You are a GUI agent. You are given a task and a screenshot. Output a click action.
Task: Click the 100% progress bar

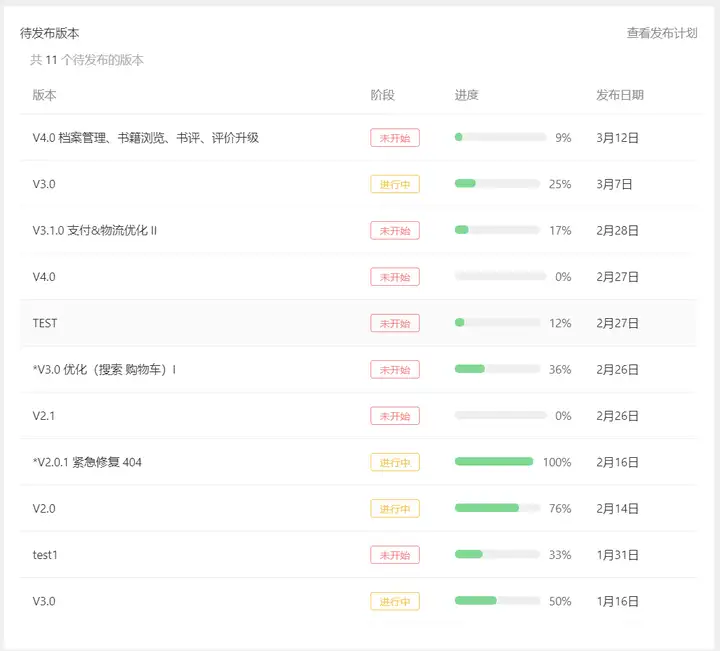(x=494, y=462)
